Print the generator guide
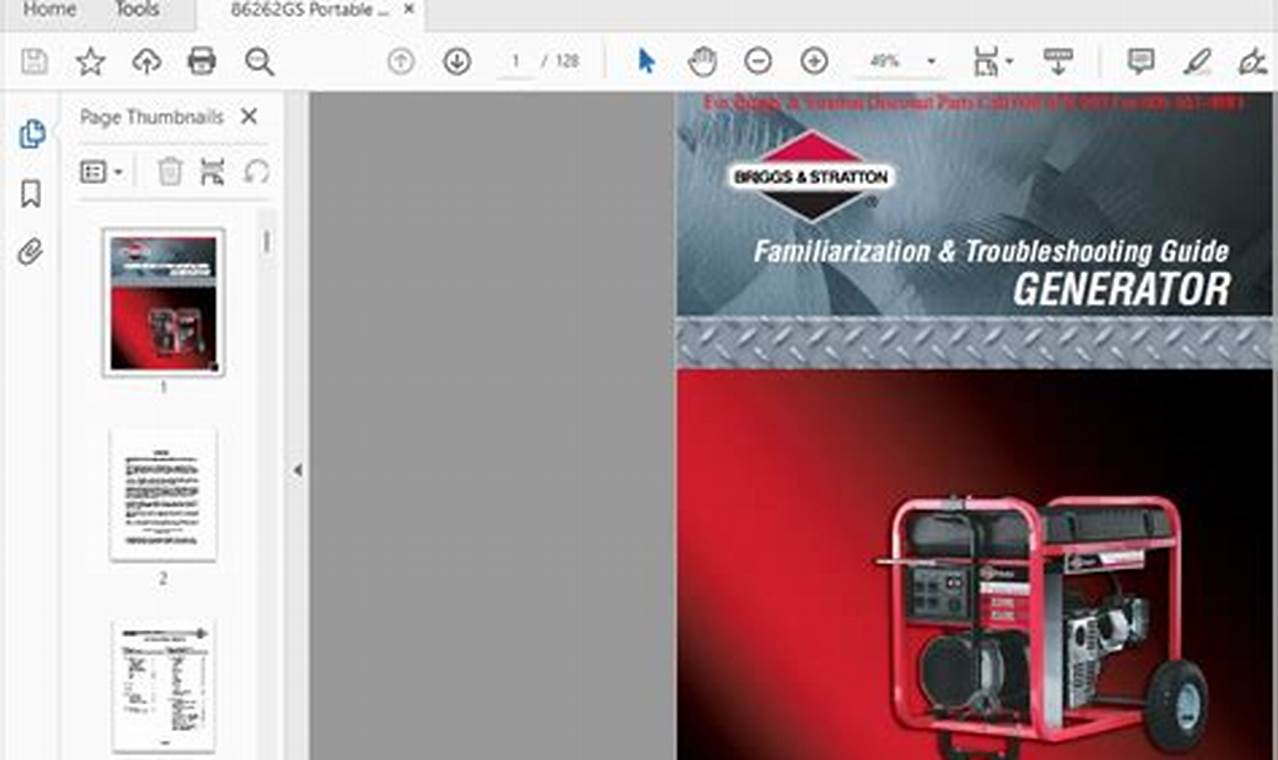The height and width of the screenshot is (760, 1278). click(203, 61)
